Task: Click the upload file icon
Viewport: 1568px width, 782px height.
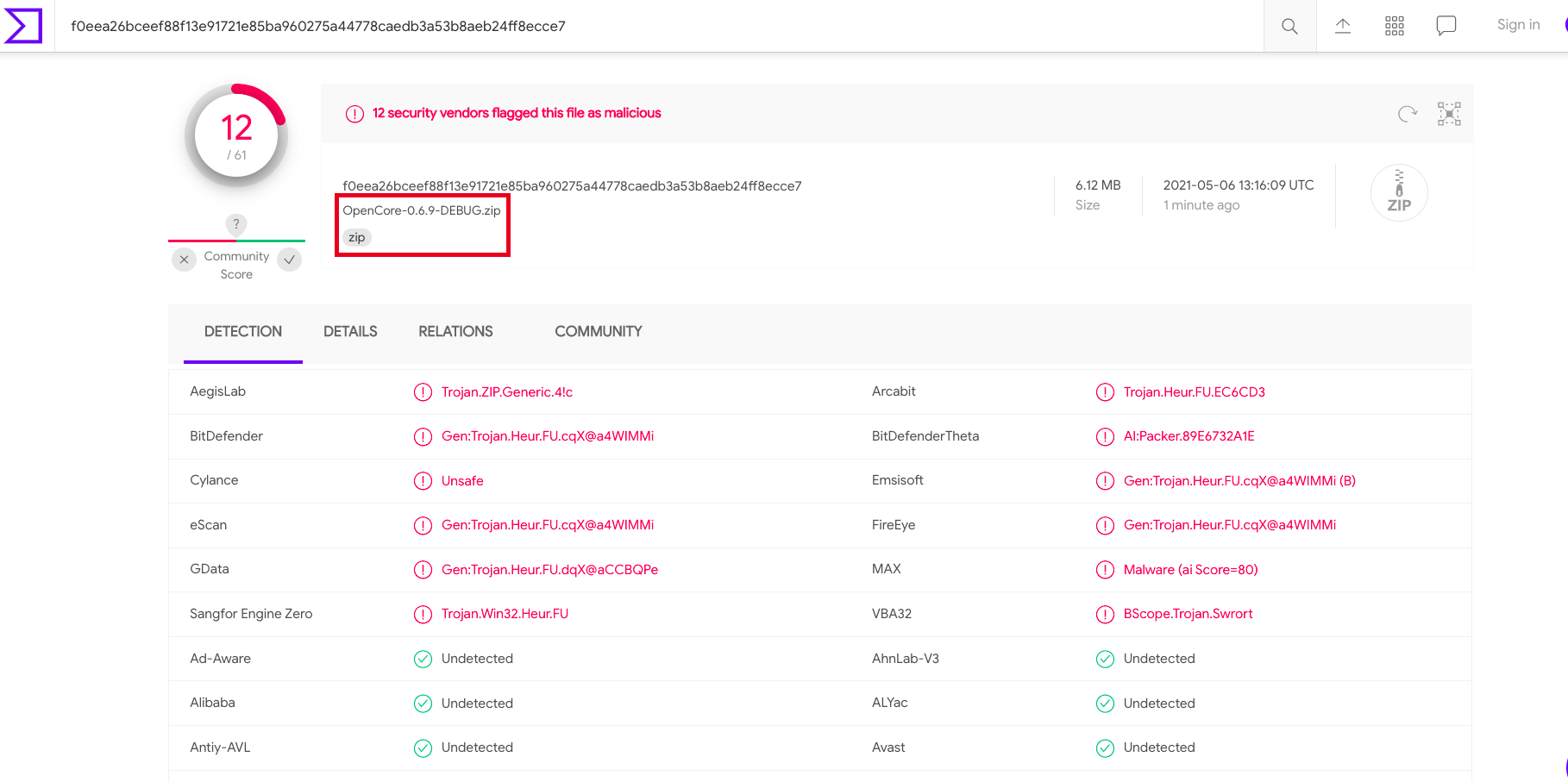Action: pyautogui.click(x=1342, y=26)
